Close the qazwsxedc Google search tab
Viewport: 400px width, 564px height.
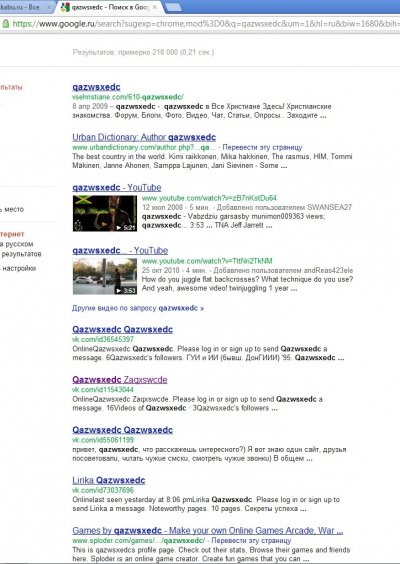[154, 7]
